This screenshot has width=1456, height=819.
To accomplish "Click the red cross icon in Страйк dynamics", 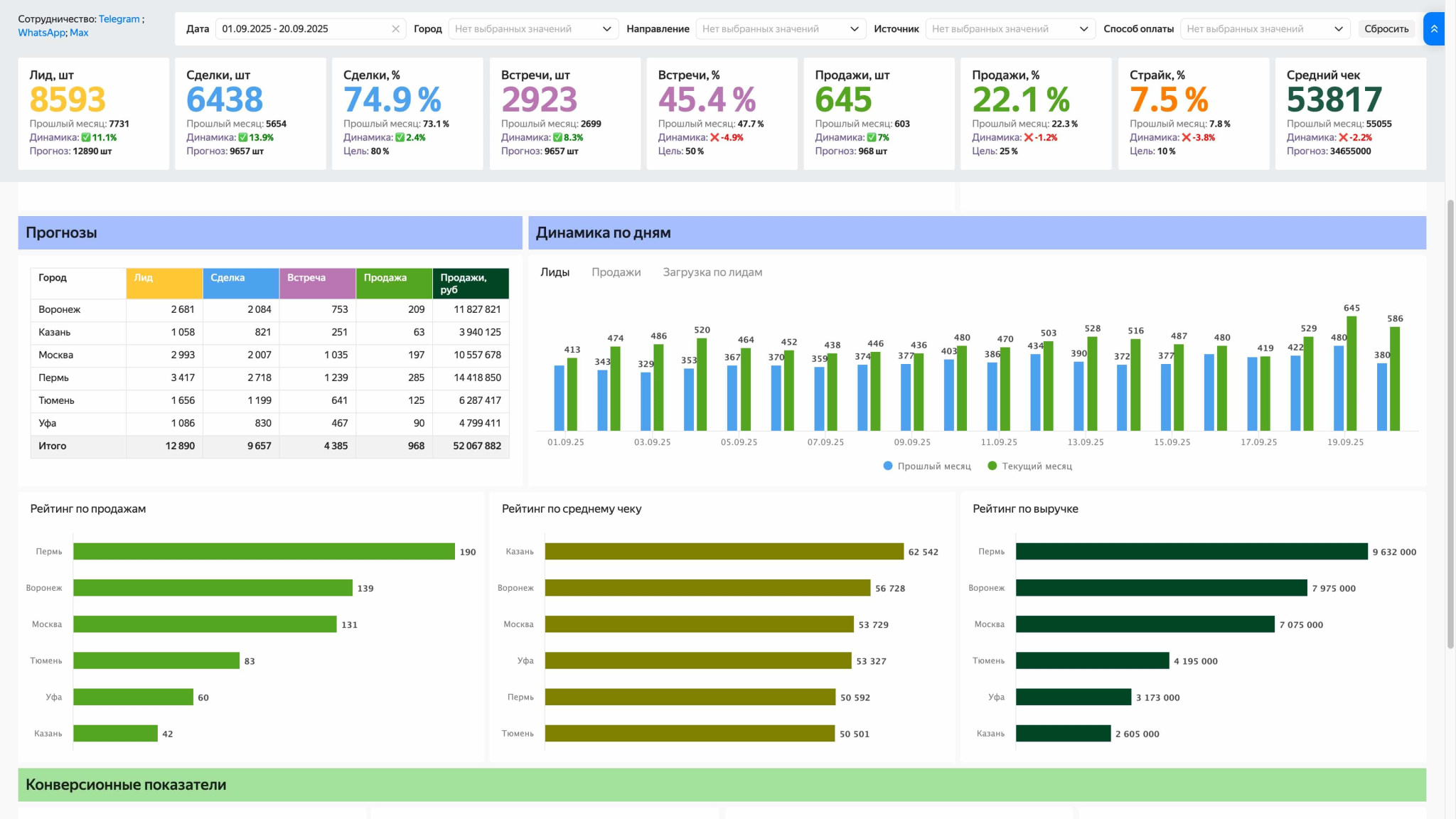I will pyautogui.click(x=1187, y=138).
